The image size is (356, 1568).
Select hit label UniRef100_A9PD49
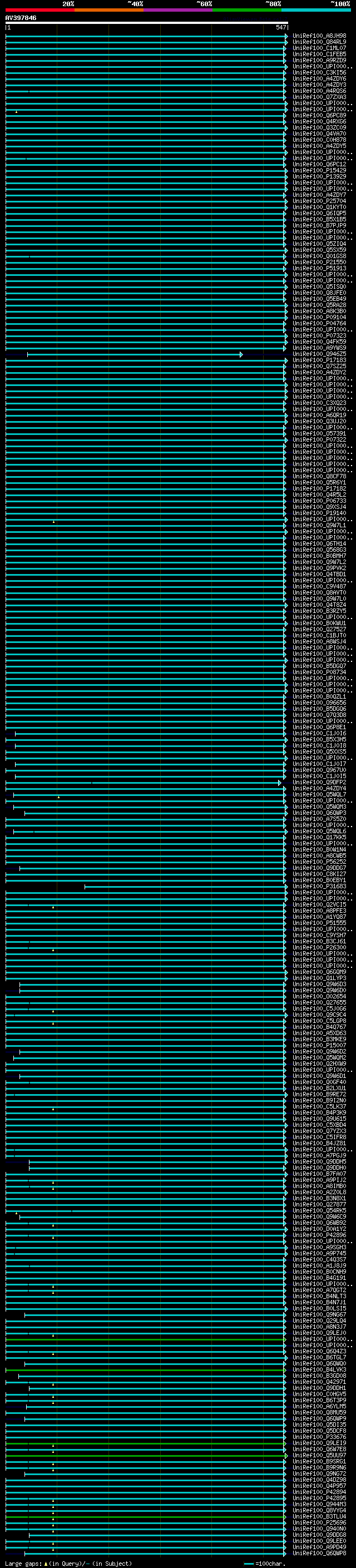click(319, 1547)
